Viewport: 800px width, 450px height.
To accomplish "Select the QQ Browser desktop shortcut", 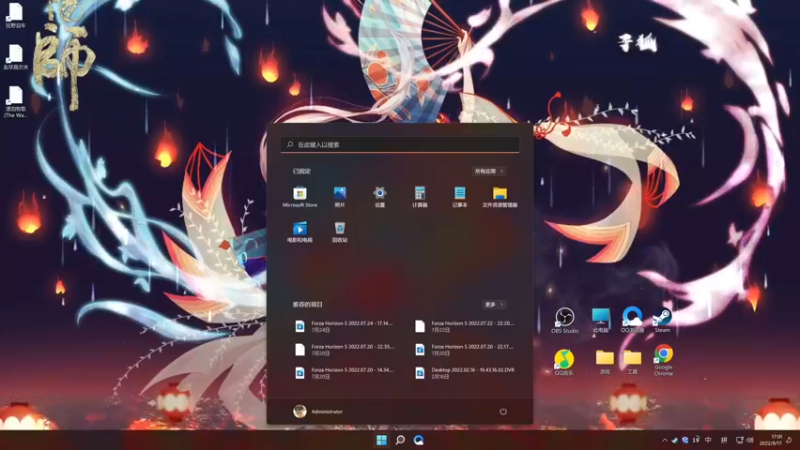I will pos(632,320).
